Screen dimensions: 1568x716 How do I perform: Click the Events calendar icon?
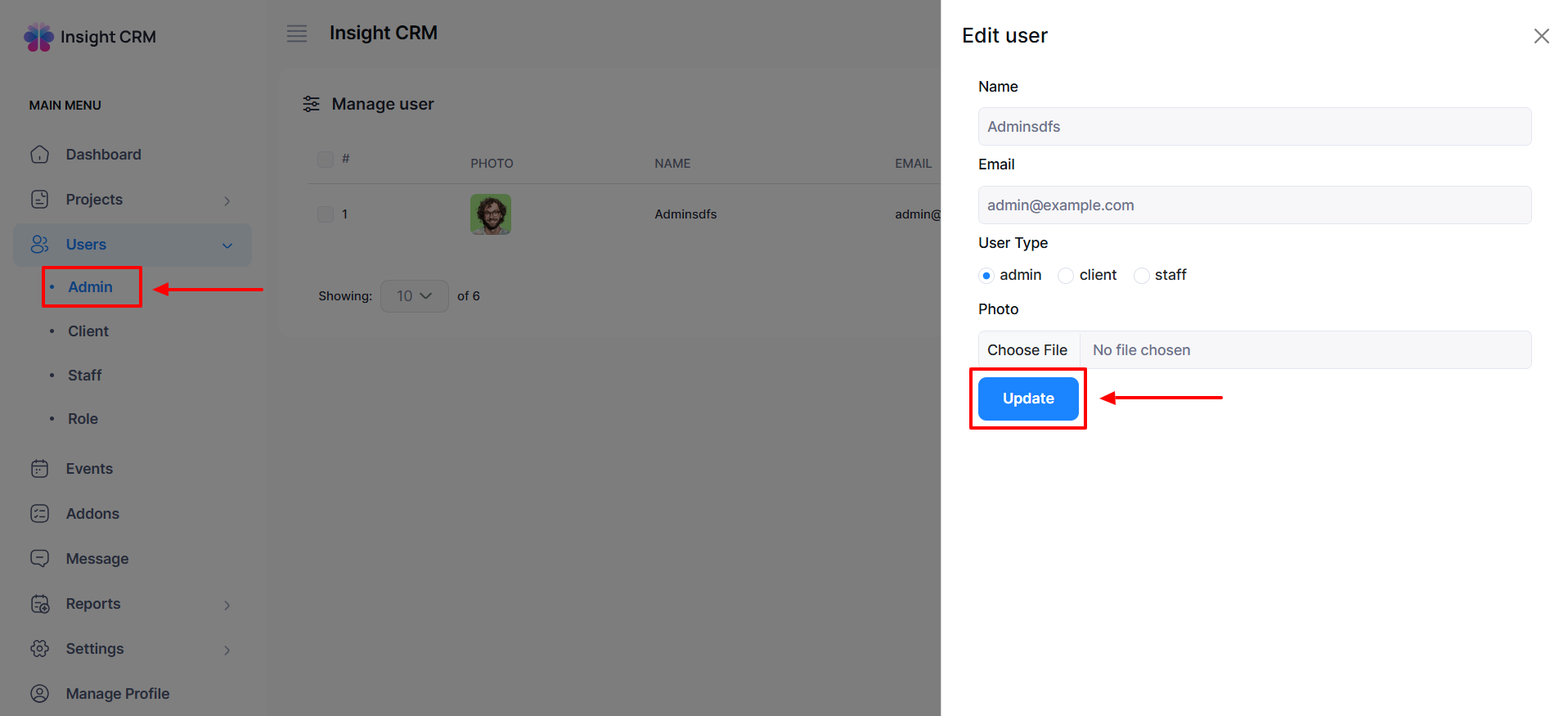point(39,469)
